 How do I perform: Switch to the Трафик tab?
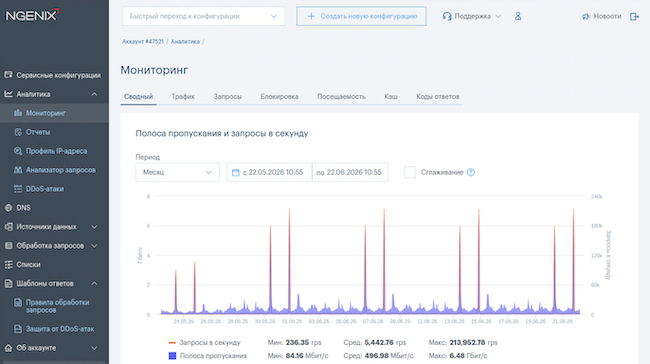tap(183, 97)
